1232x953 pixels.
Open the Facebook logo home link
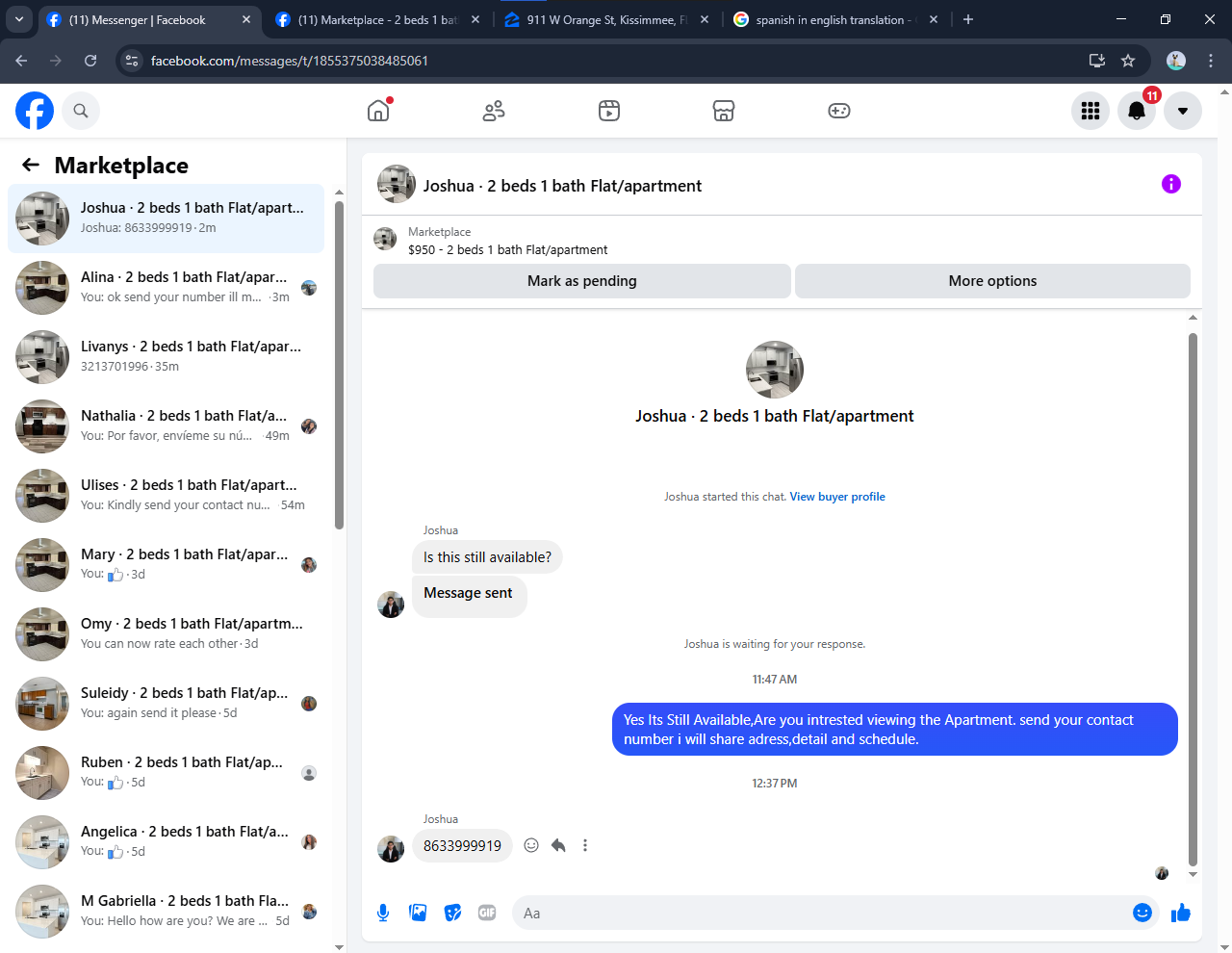35,111
